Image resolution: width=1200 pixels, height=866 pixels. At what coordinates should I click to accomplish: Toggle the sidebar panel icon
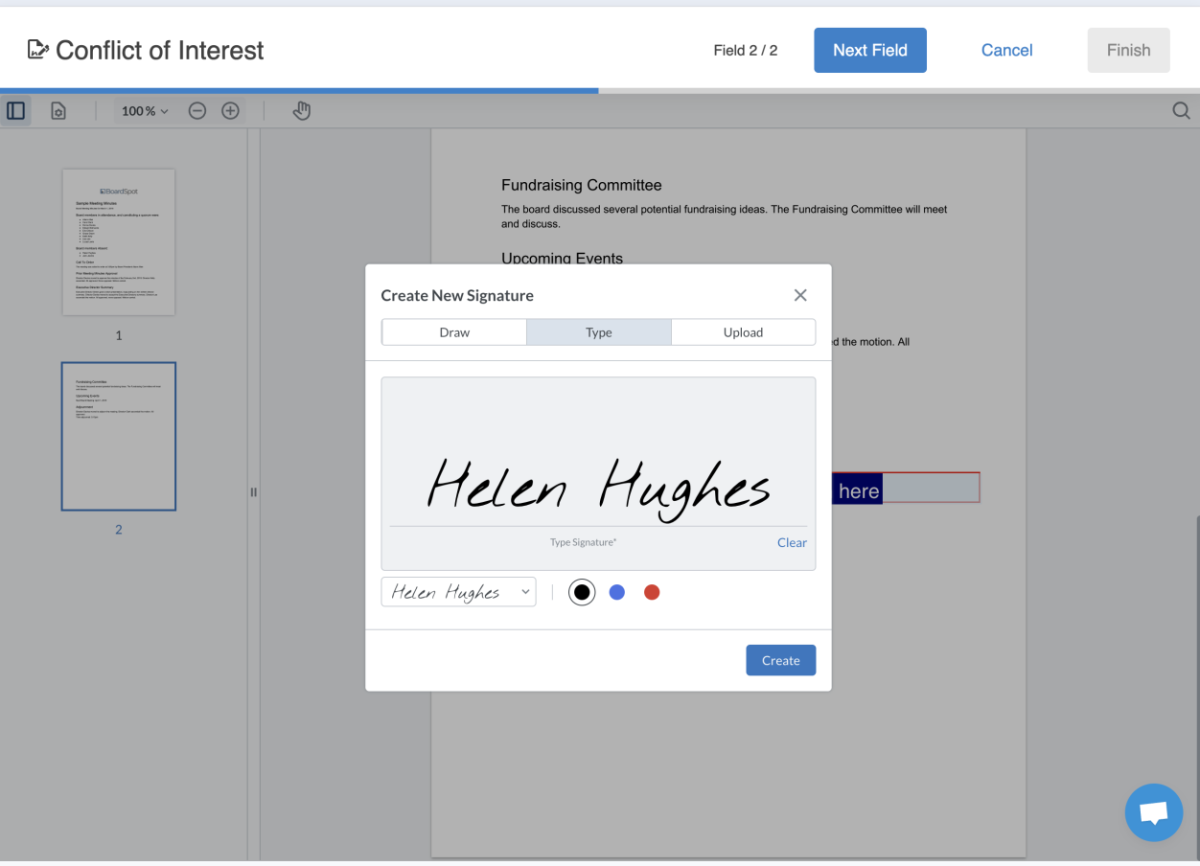pyautogui.click(x=15, y=110)
